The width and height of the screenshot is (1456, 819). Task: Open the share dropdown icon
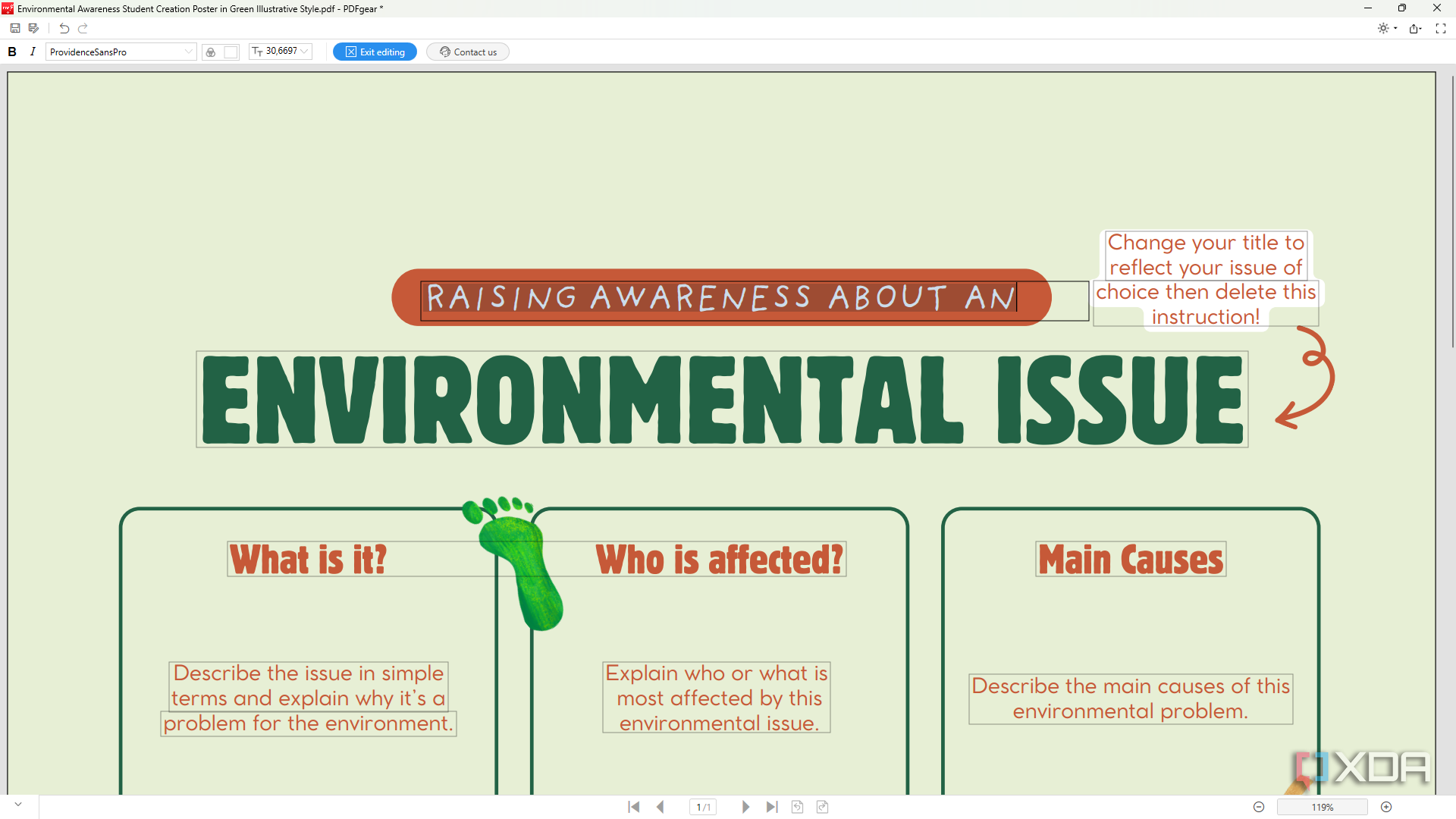point(1415,28)
